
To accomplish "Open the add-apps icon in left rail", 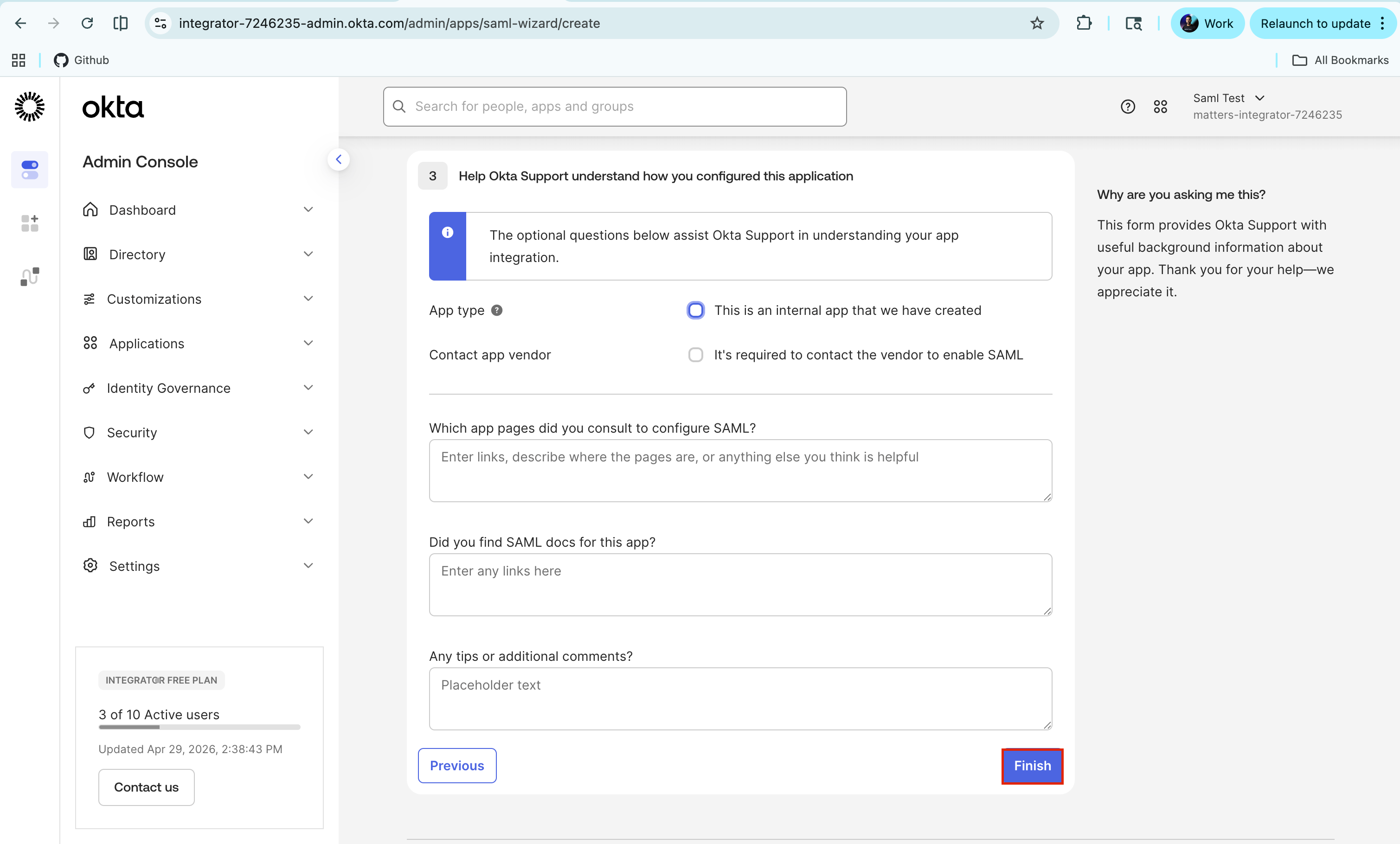I will [x=30, y=223].
